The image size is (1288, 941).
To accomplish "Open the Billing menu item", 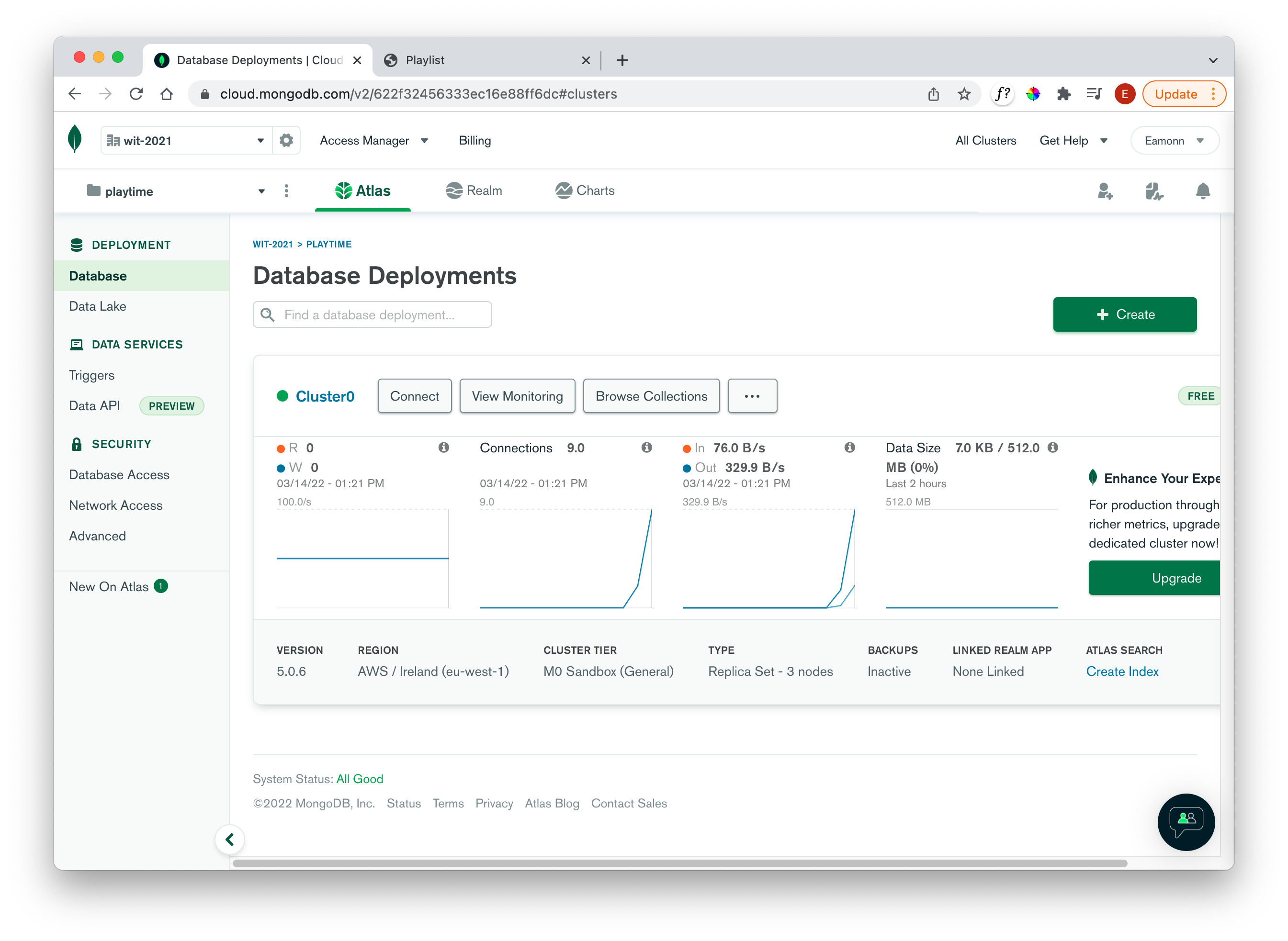I will pos(475,140).
